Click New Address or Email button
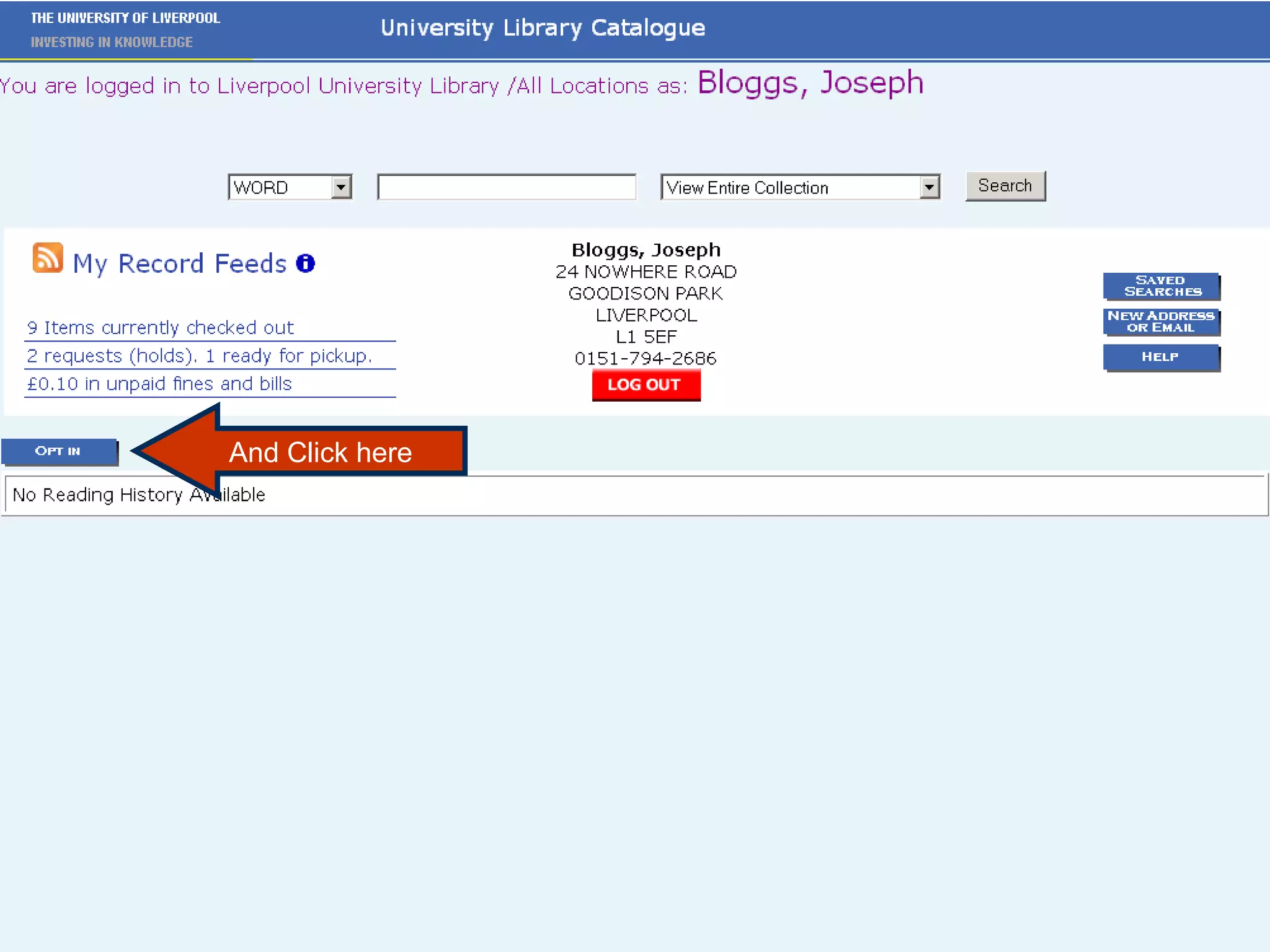This screenshot has width=1270, height=952. 1161,322
